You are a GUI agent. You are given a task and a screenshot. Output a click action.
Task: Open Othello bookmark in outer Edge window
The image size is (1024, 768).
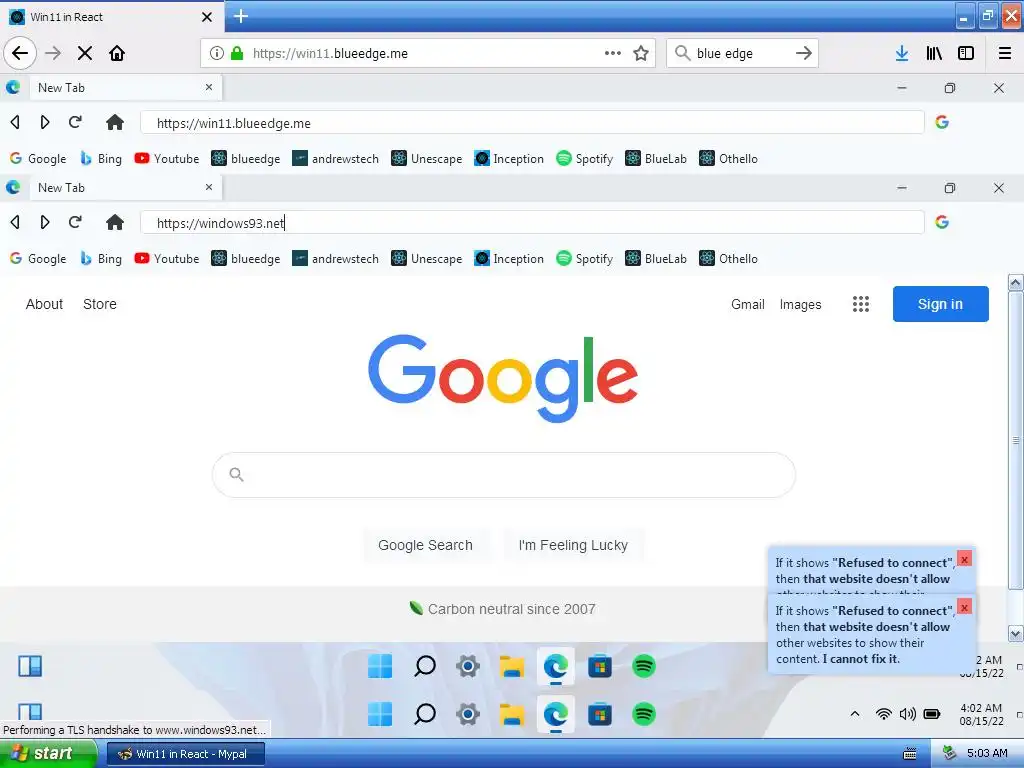(x=728, y=159)
